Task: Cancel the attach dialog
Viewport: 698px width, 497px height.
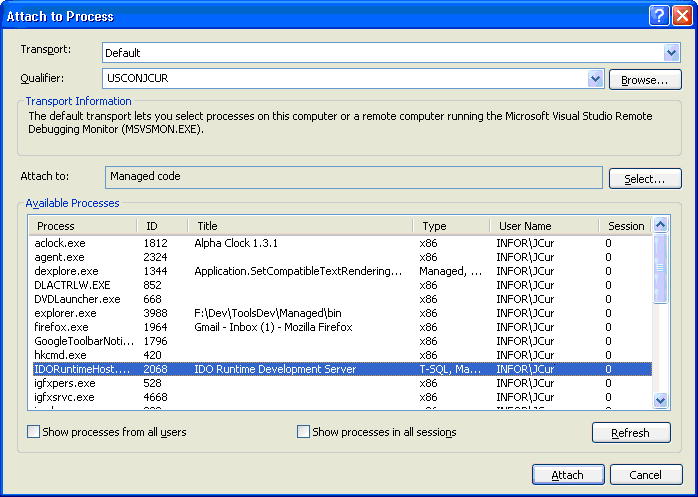Action: [645, 475]
